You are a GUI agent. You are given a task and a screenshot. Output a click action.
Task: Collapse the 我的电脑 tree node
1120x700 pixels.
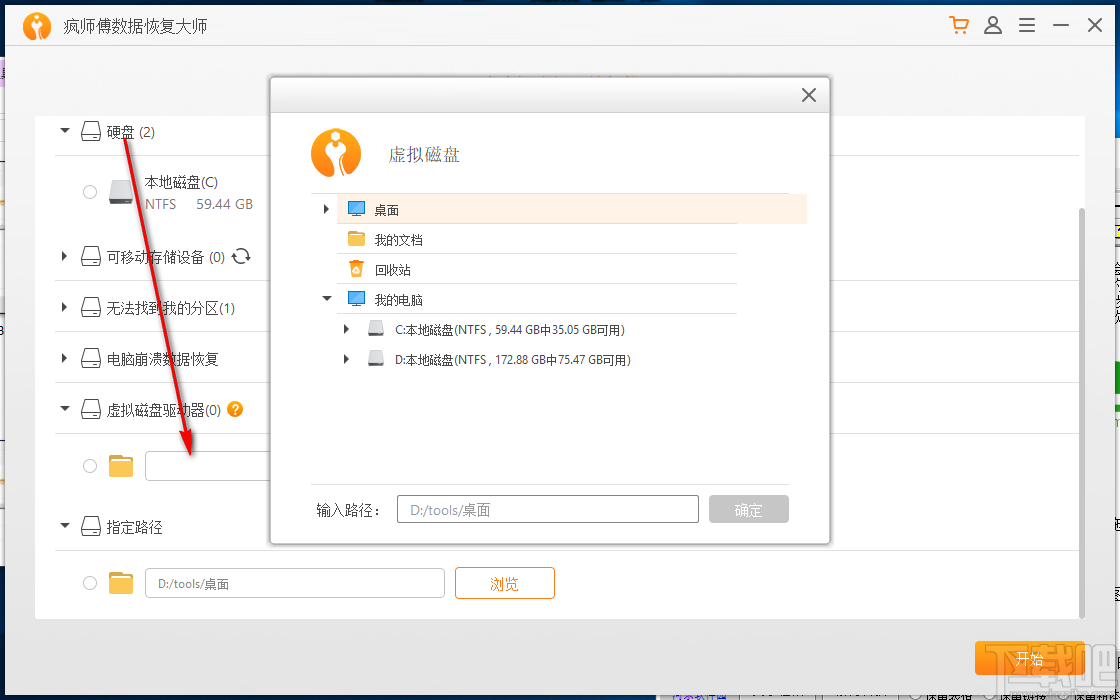[326, 299]
